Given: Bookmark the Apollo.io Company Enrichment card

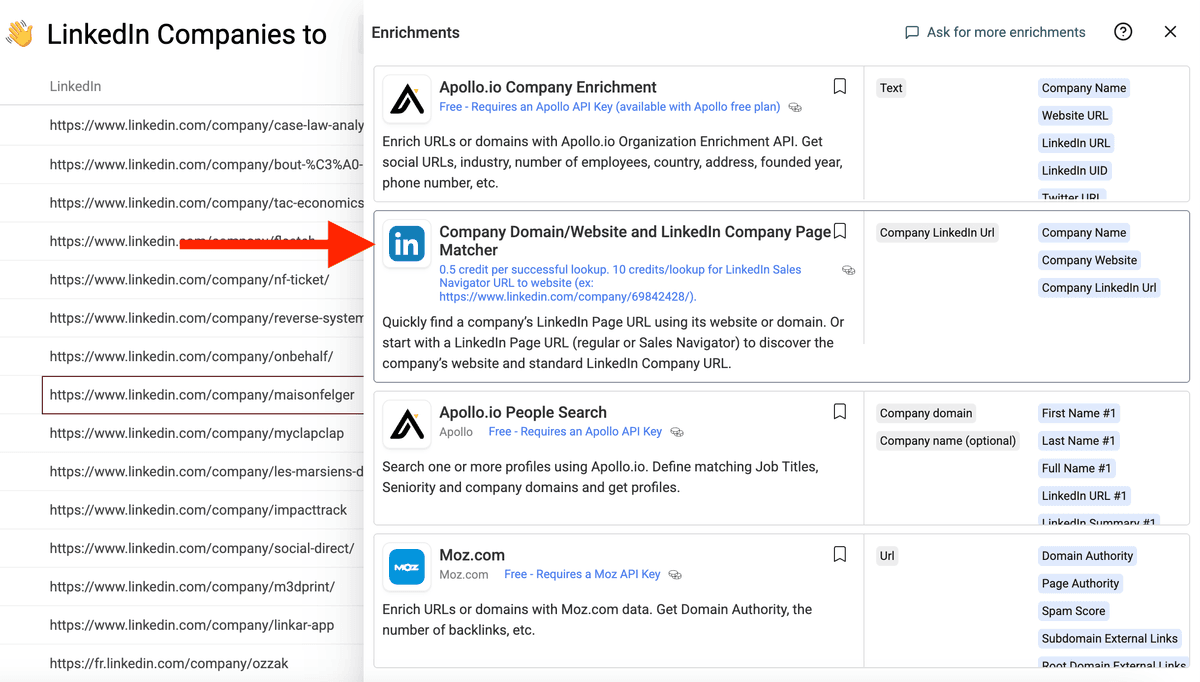Looking at the screenshot, I should pyautogui.click(x=840, y=87).
